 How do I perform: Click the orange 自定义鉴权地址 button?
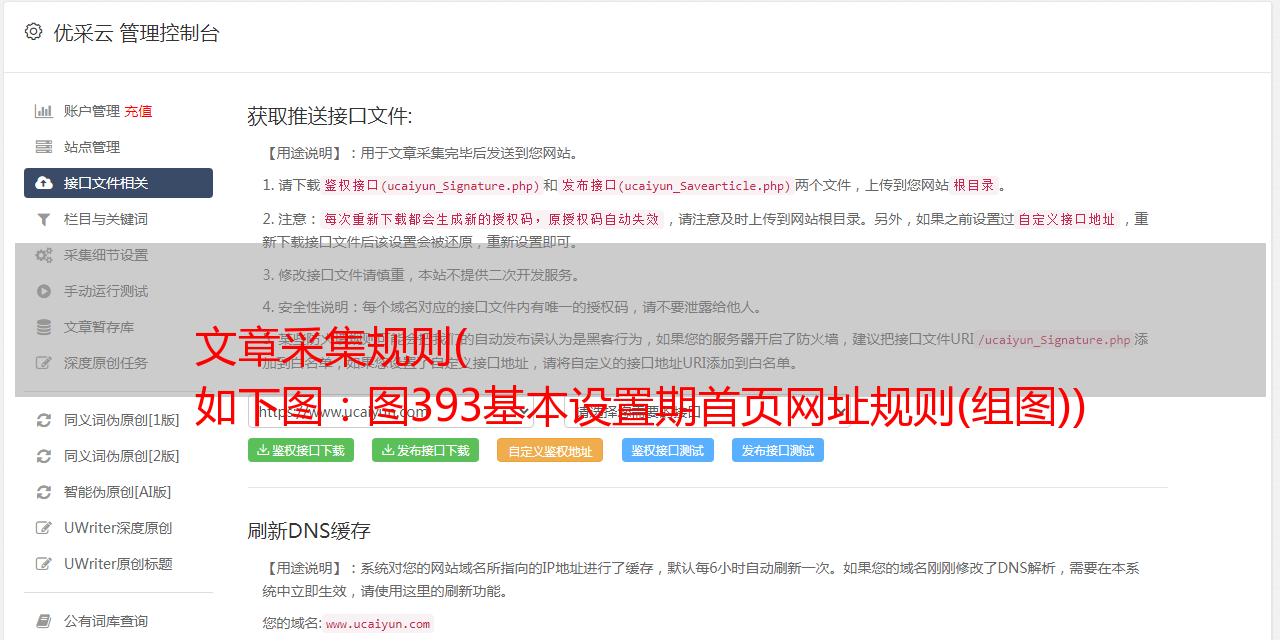click(550, 450)
